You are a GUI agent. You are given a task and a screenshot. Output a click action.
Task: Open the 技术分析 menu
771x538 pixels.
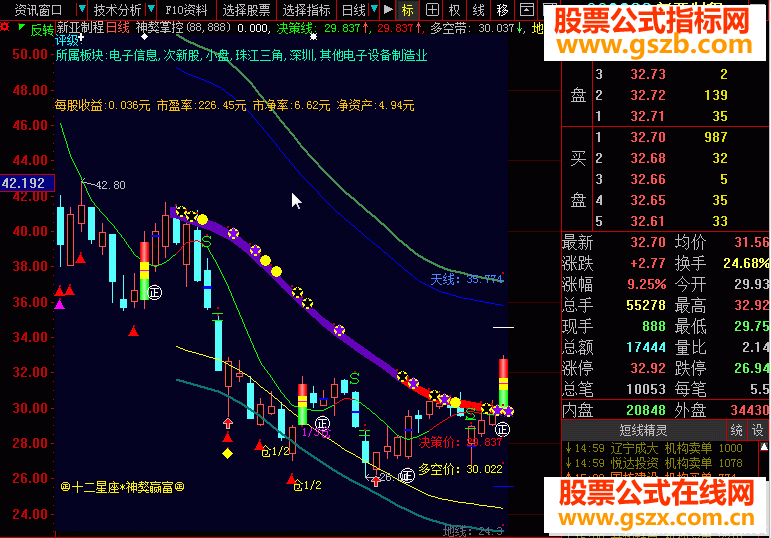click(117, 9)
